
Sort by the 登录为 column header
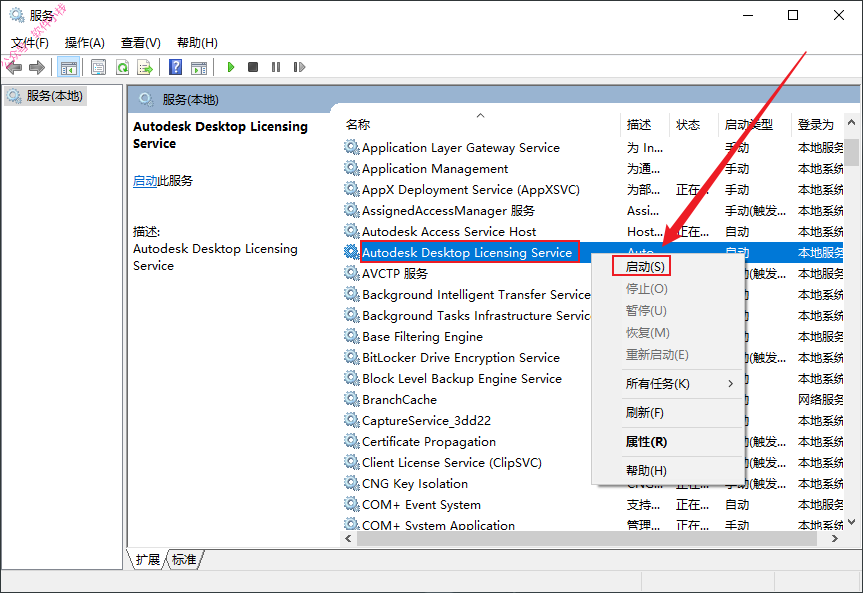817,124
